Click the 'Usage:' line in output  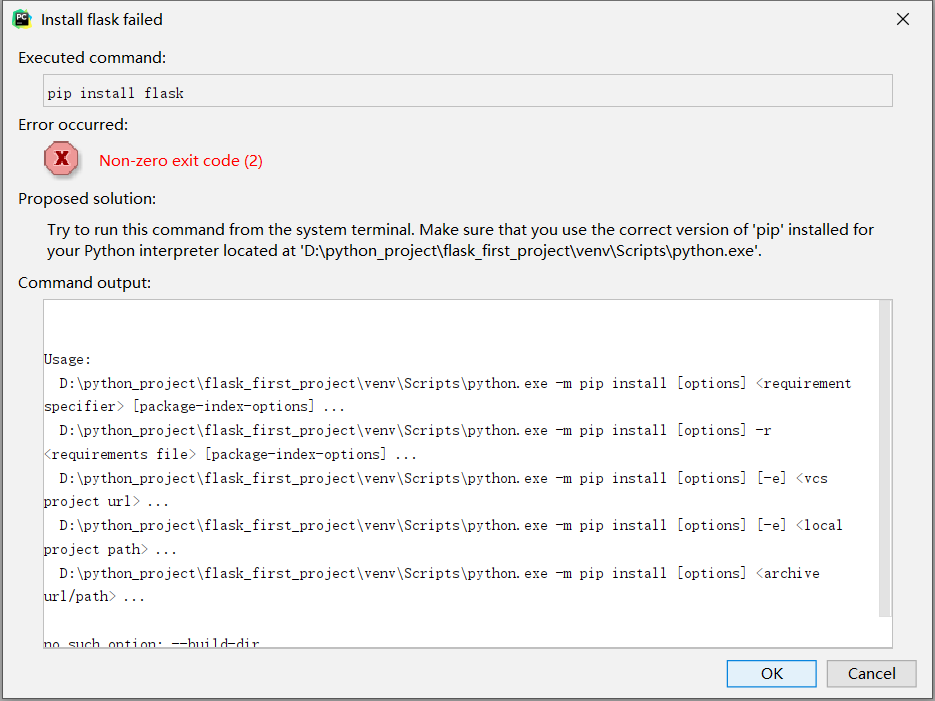67,359
